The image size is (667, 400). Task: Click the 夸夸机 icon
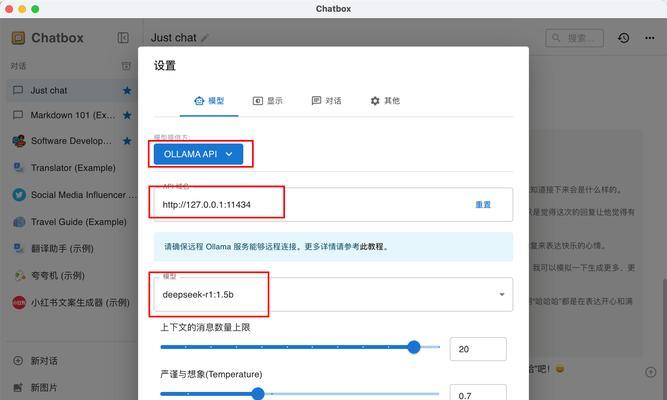20,275
